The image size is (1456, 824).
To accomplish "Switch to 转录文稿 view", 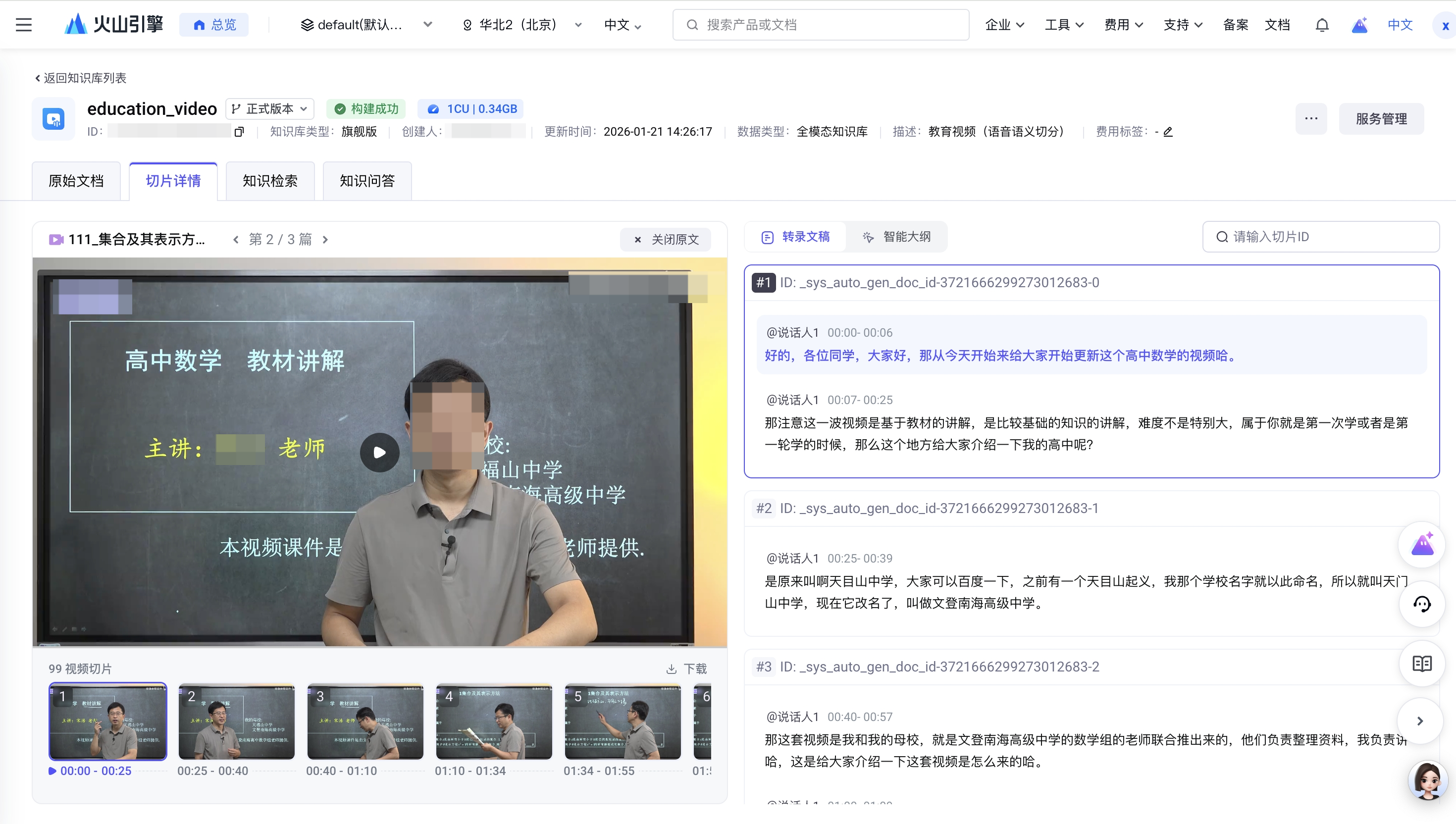I will point(796,237).
